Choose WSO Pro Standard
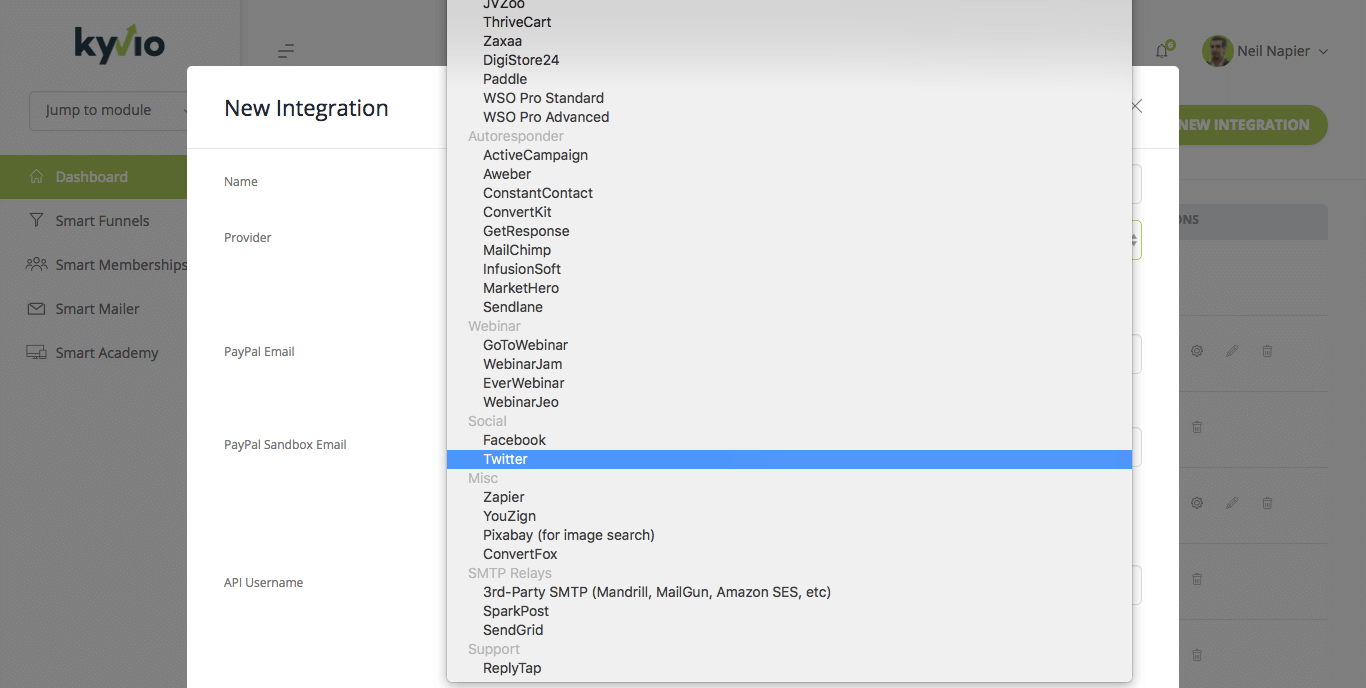 click(789, 98)
